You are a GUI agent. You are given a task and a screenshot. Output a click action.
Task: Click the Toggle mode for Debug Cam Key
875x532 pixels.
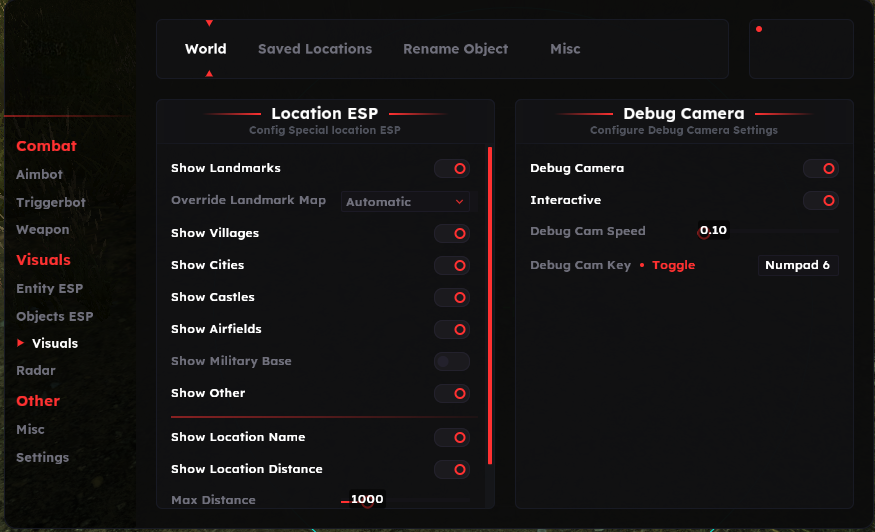[x=673, y=265]
